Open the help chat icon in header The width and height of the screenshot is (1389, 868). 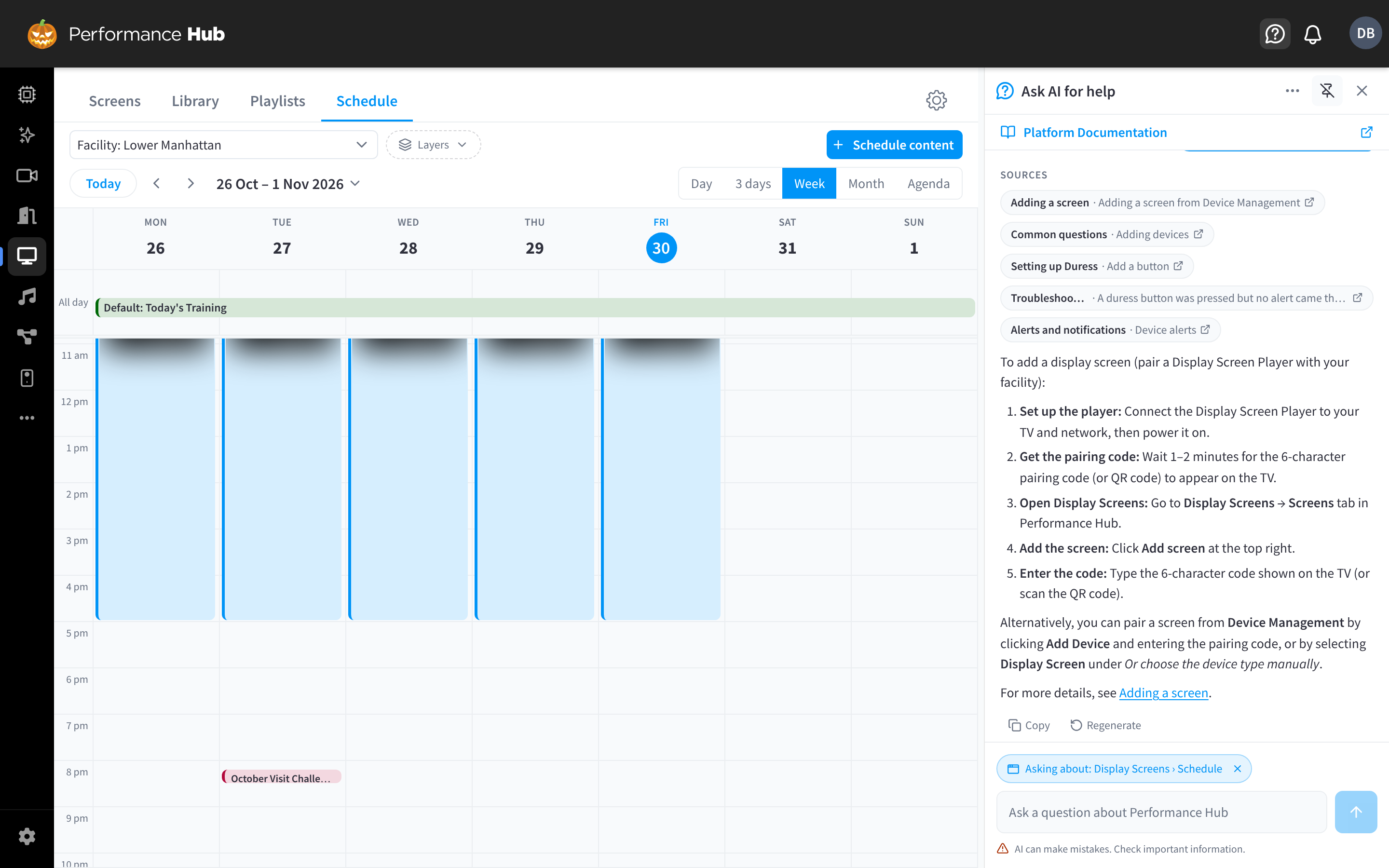click(1274, 34)
